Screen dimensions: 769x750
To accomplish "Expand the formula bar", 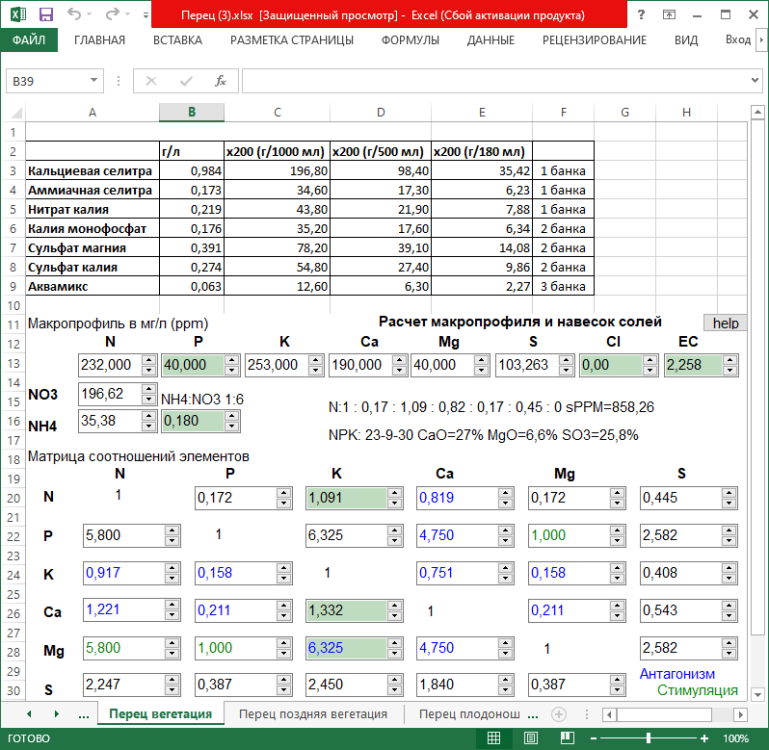I will pyautogui.click(x=758, y=81).
